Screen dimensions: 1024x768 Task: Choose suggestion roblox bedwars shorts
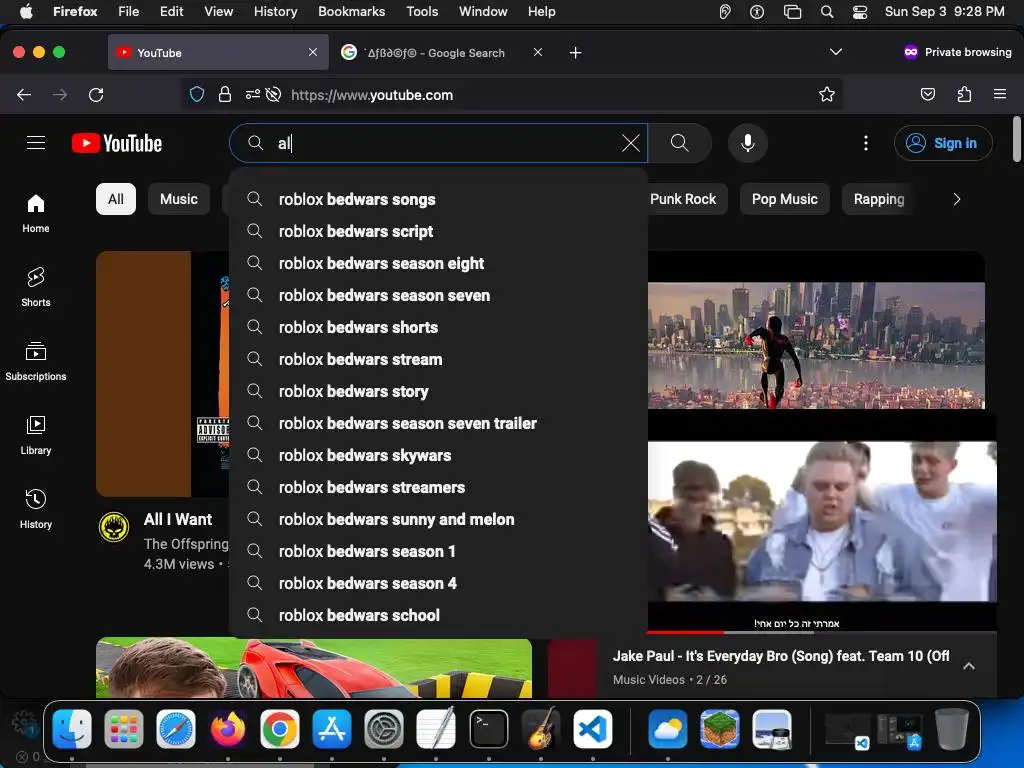pos(438,327)
